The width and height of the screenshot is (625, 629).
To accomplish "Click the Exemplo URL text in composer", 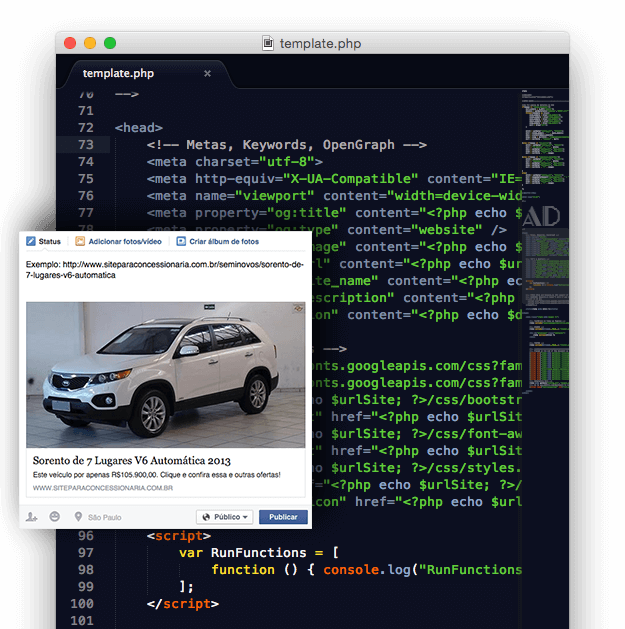I will pyautogui.click(x=165, y=270).
